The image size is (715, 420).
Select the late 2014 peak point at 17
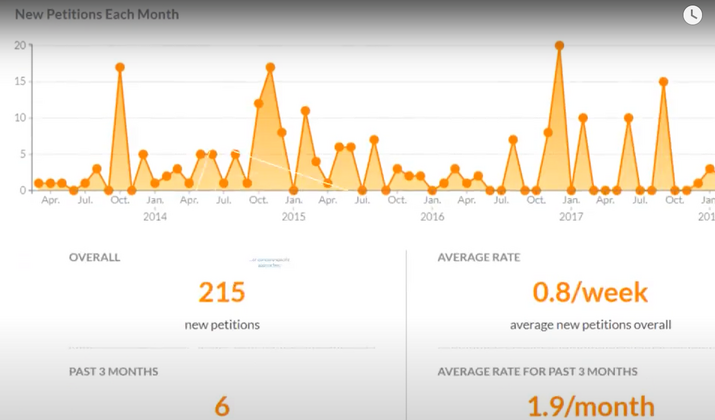(x=270, y=67)
